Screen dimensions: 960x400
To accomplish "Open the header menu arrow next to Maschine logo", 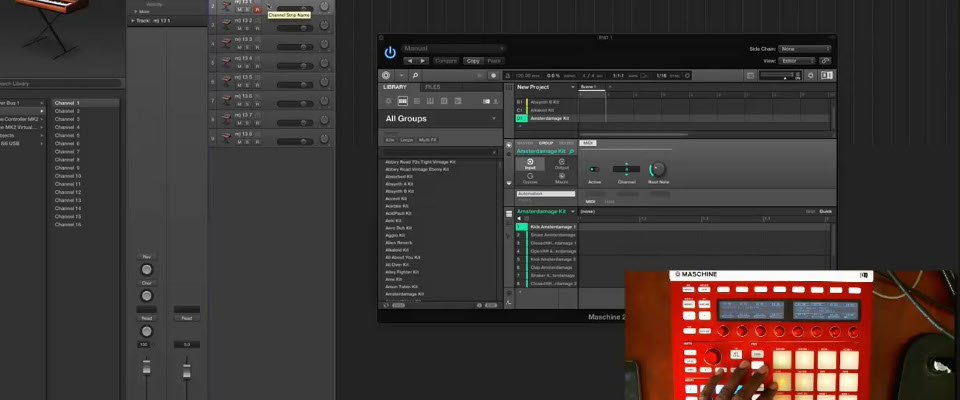I will (401, 75).
